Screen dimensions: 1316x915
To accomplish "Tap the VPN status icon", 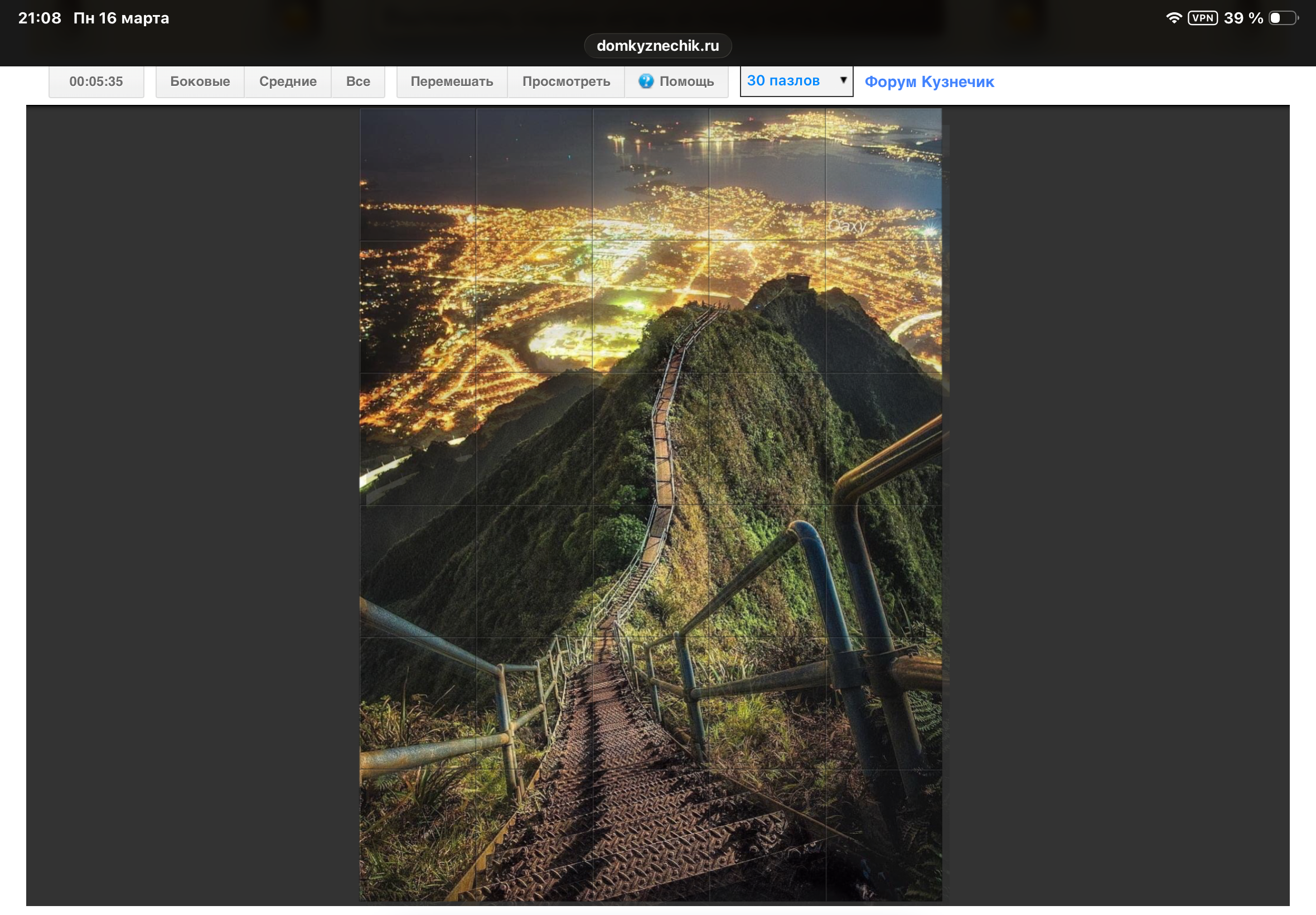I will (1202, 18).
